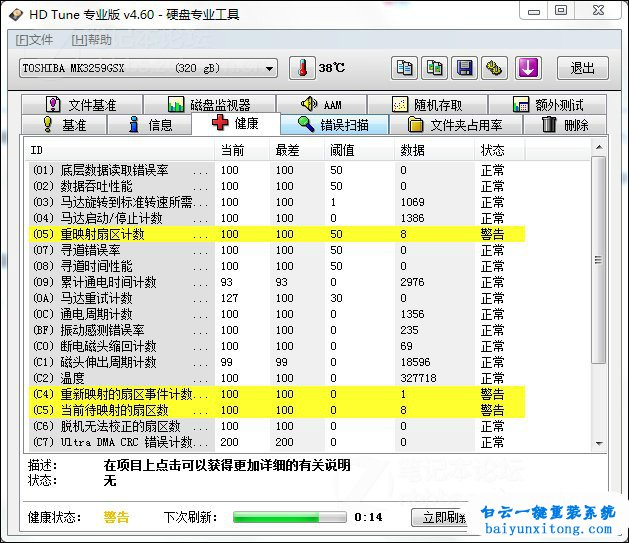Select the 健康 health tab
The image size is (629, 543).
pos(235,123)
